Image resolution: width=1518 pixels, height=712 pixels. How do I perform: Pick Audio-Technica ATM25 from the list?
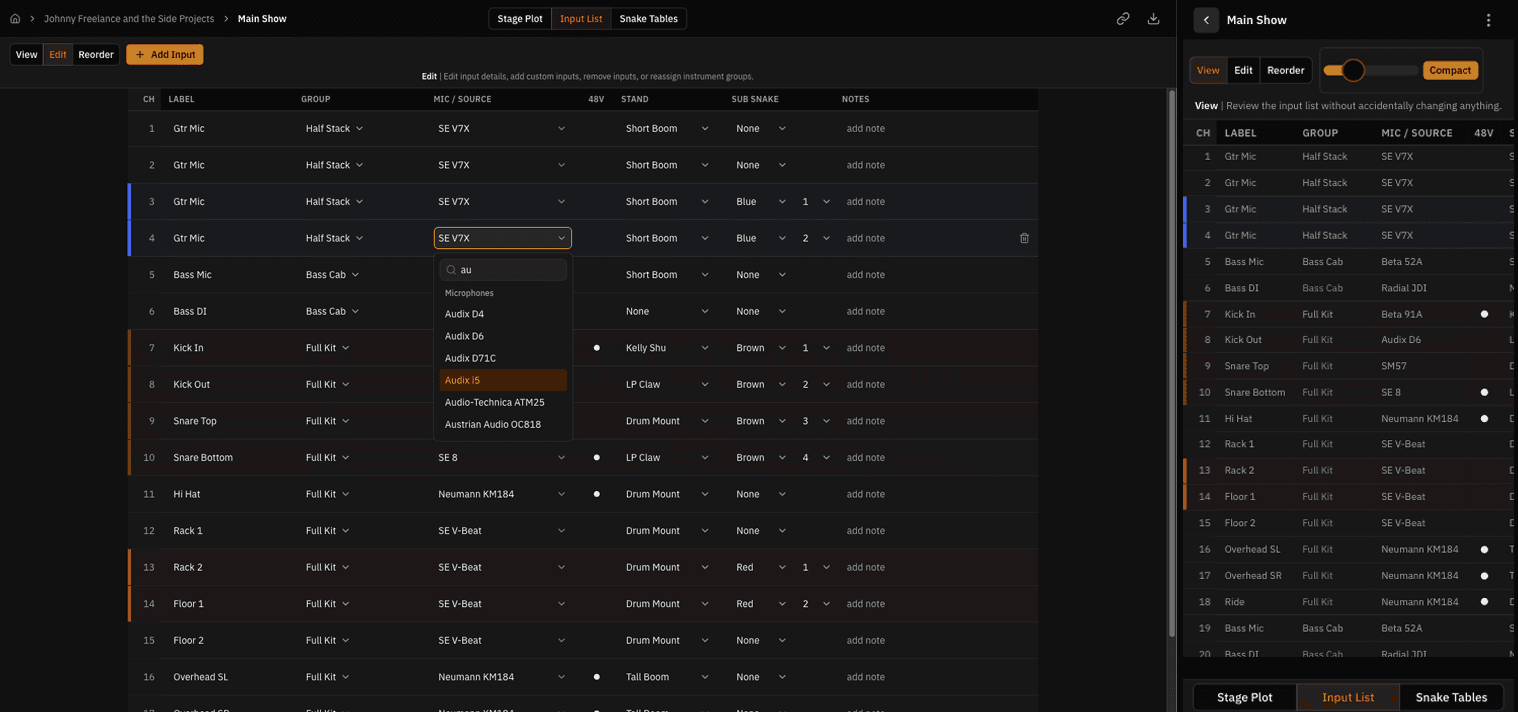click(503, 402)
